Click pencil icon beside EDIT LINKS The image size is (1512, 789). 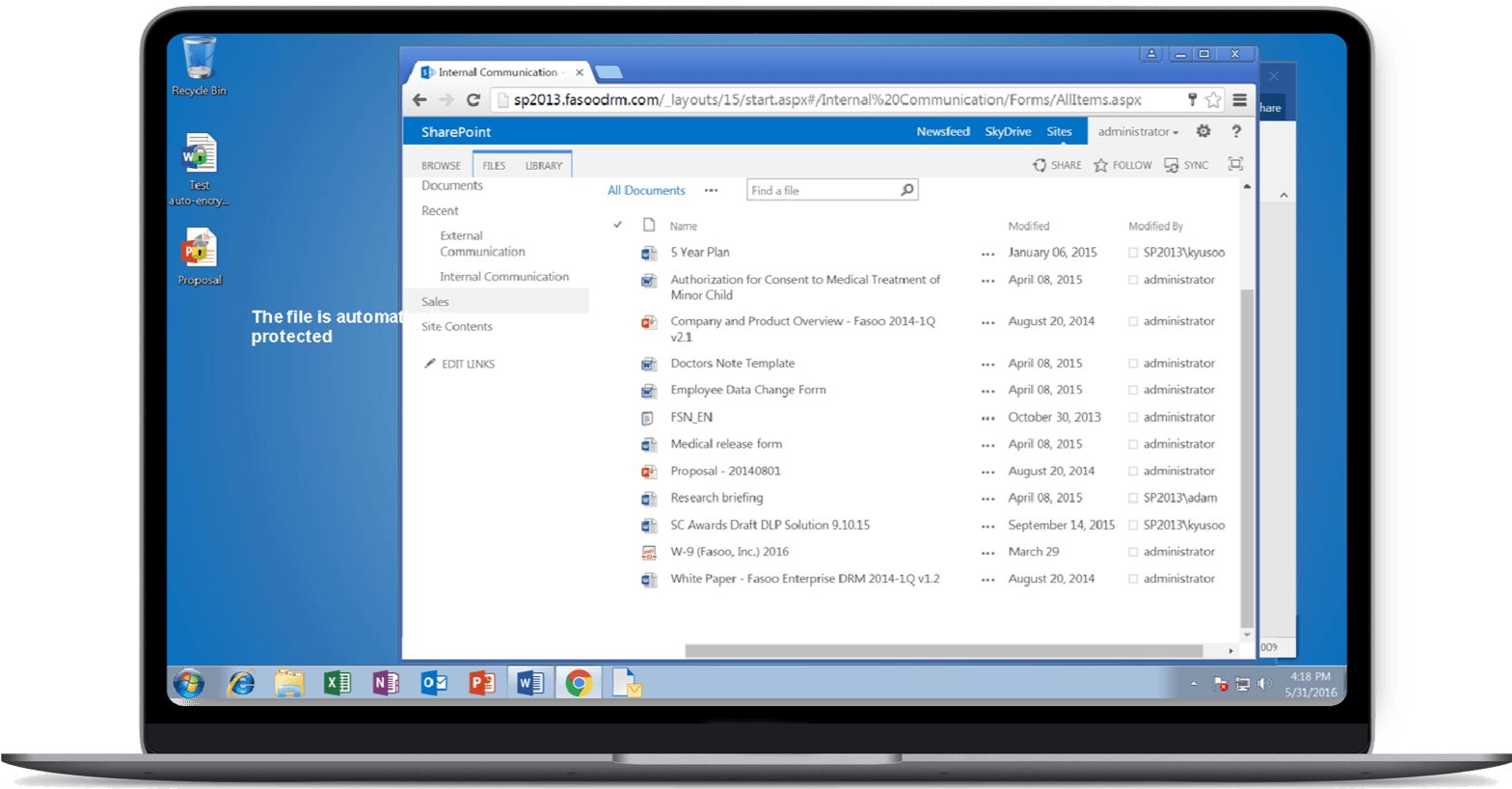(x=430, y=364)
